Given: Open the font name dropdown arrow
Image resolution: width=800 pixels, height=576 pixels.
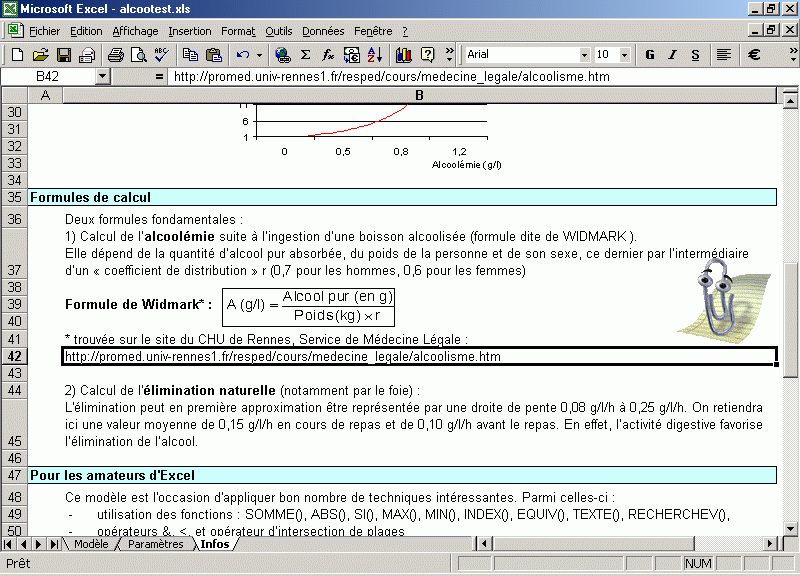Looking at the screenshot, I should [585, 55].
